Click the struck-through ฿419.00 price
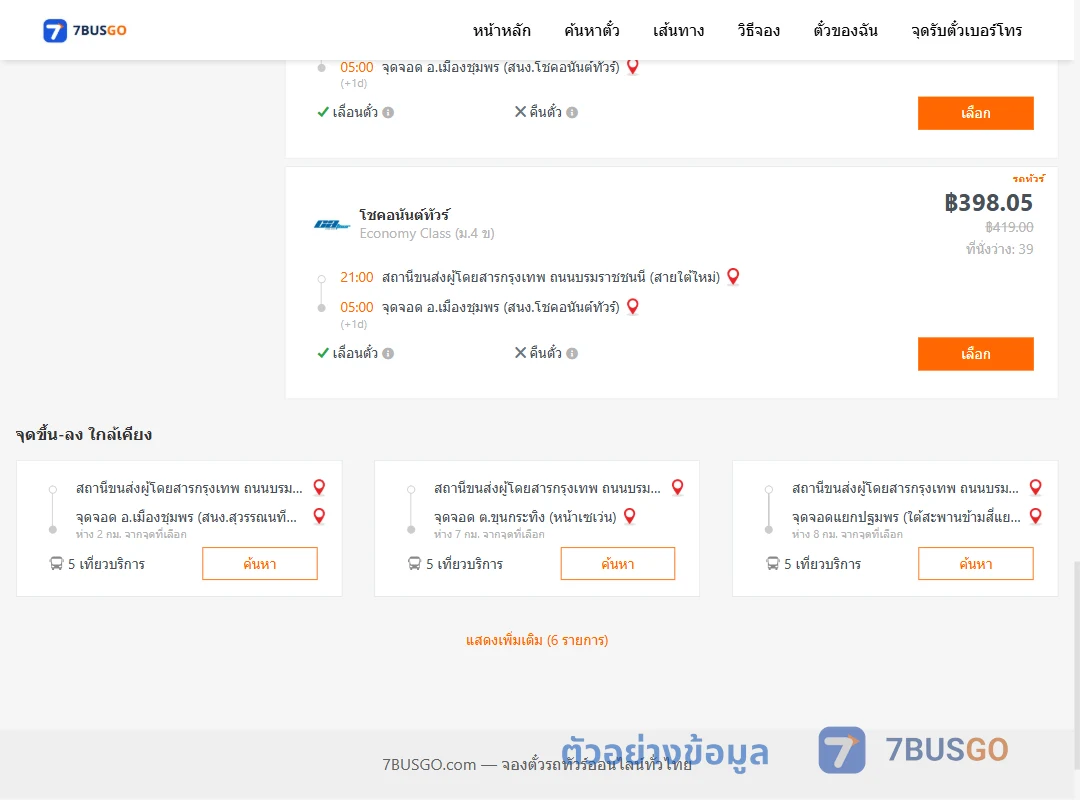Viewport: 1080px width, 800px height. (1009, 227)
